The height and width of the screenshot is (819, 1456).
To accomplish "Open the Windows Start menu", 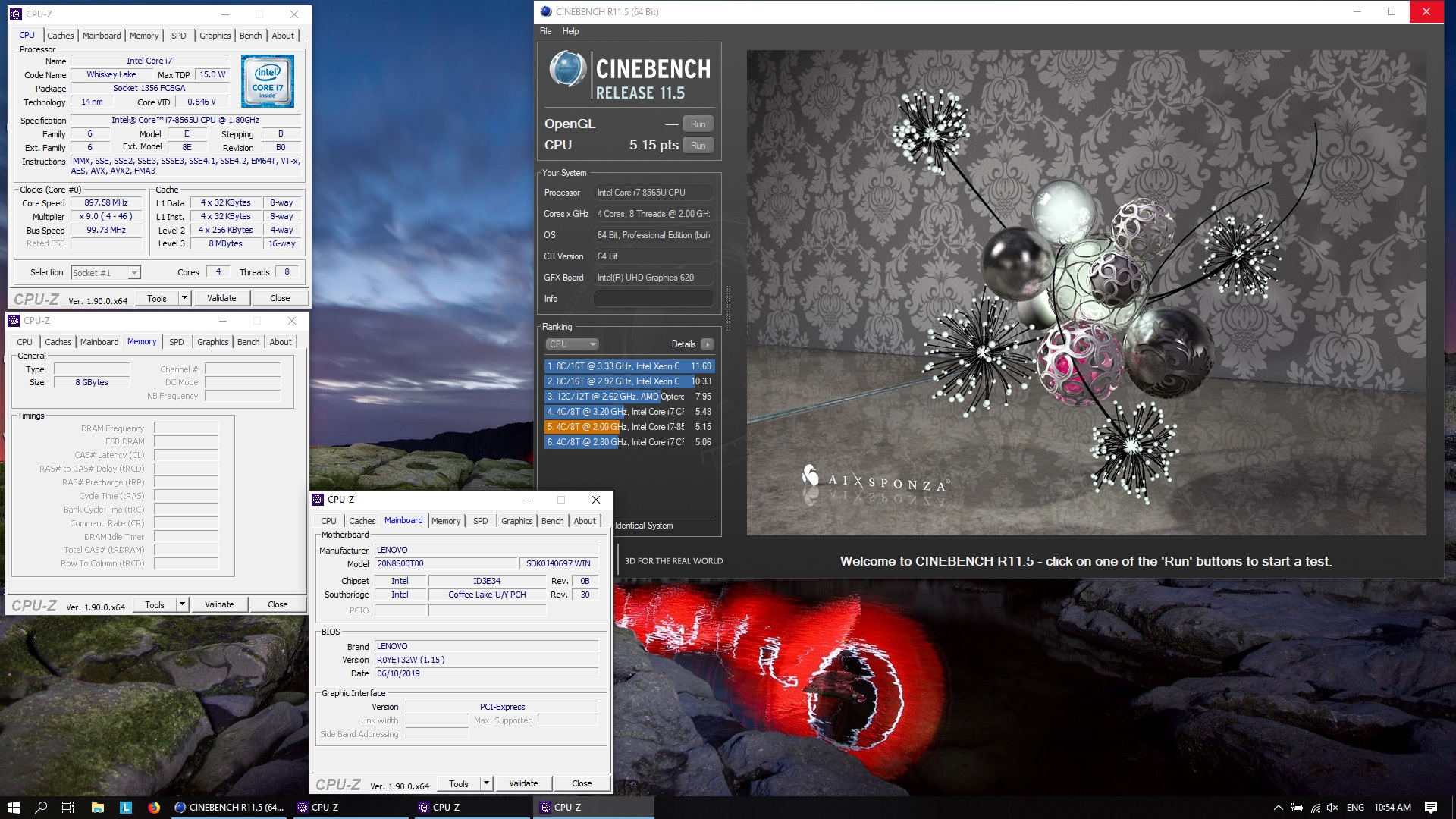I will (13, 808).
